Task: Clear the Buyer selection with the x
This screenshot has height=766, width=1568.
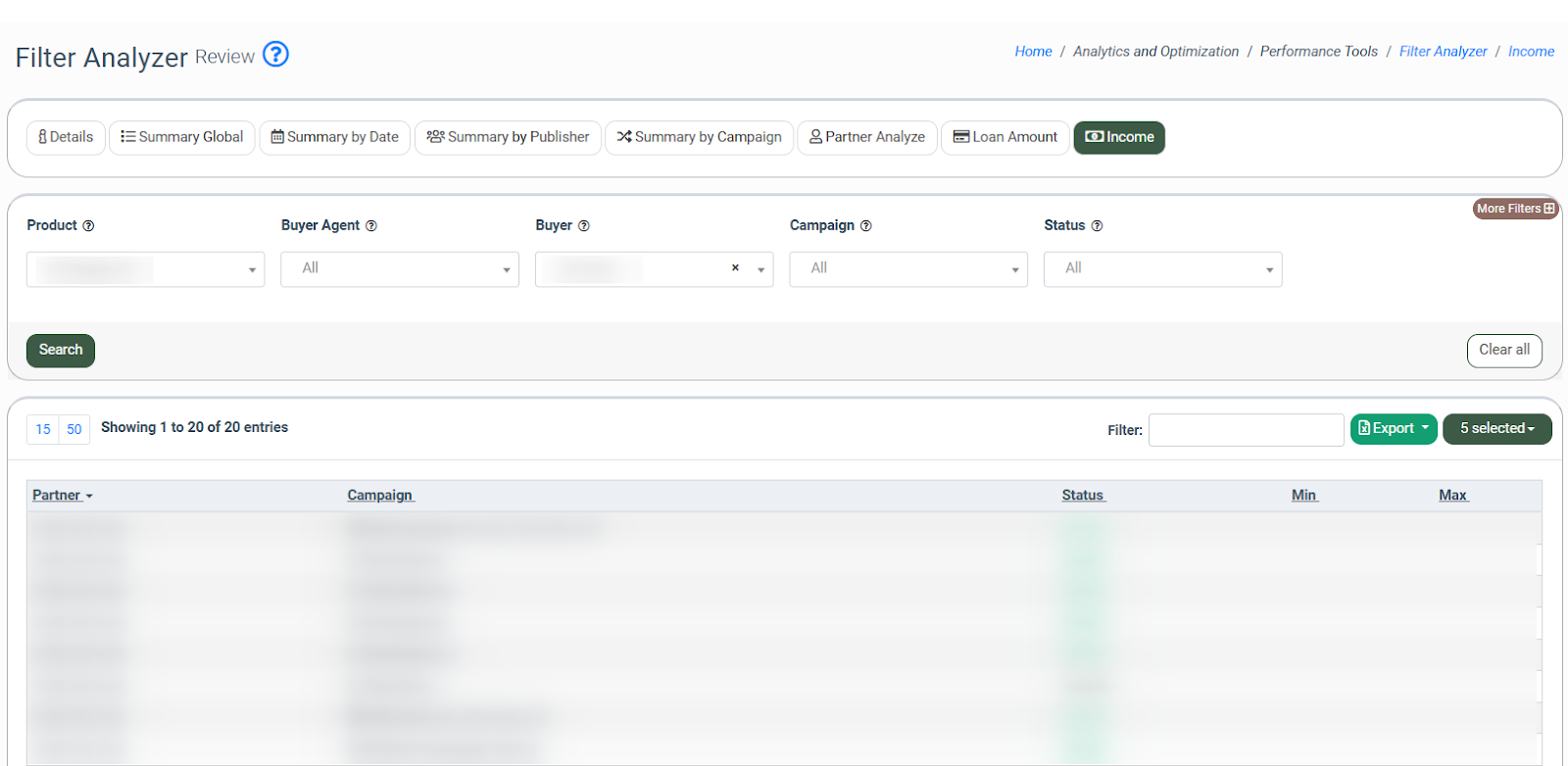Action: coord(735,268)
